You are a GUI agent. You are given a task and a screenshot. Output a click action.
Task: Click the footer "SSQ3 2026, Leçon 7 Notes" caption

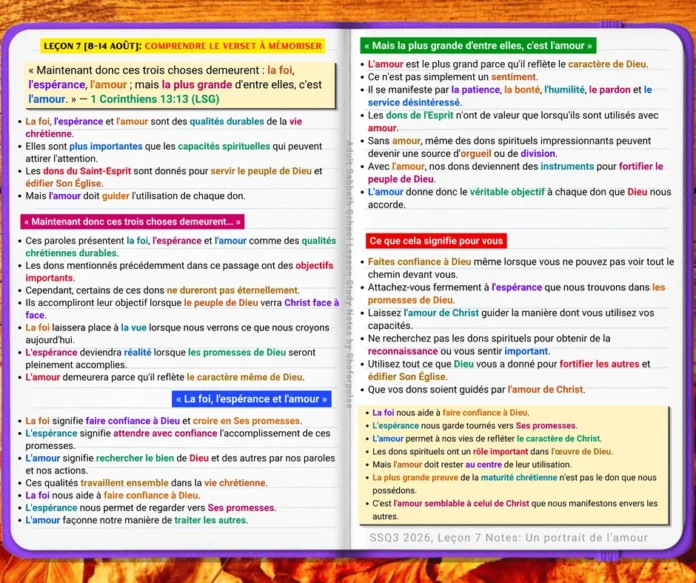pos(509,538)
